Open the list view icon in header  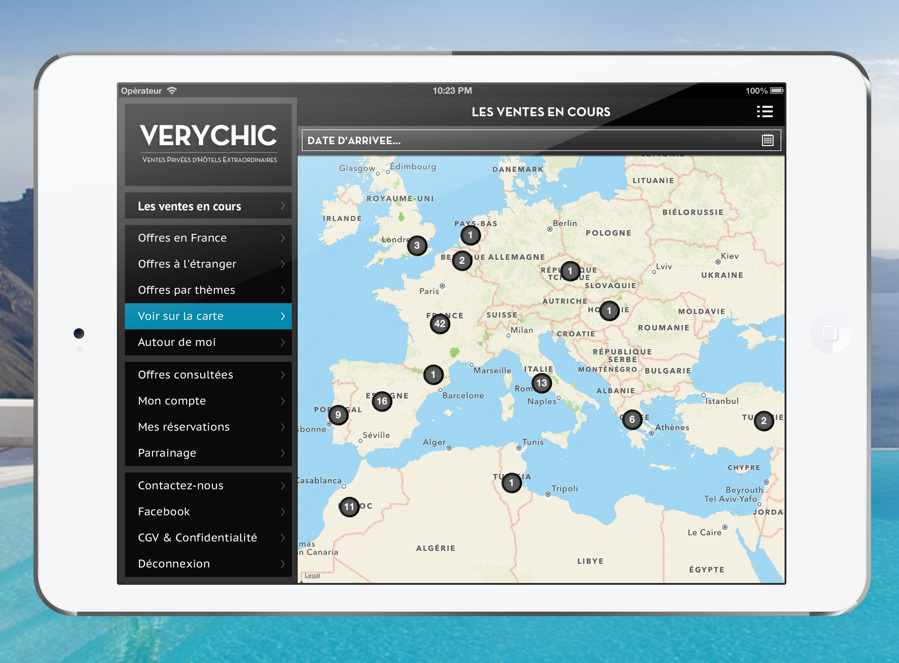(x=764, y=111)
